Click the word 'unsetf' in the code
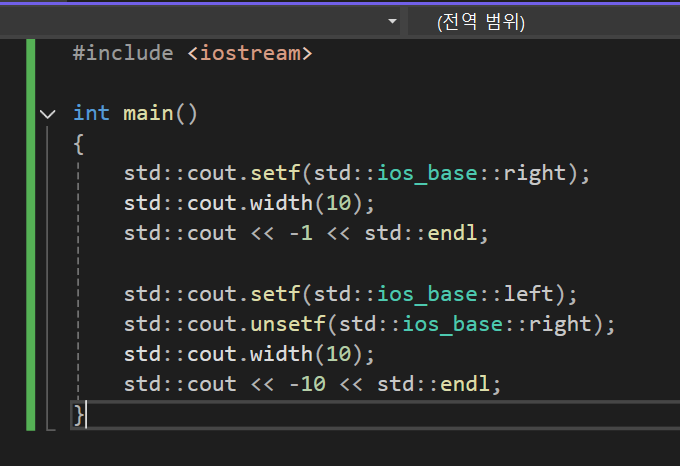 (288, 324)
